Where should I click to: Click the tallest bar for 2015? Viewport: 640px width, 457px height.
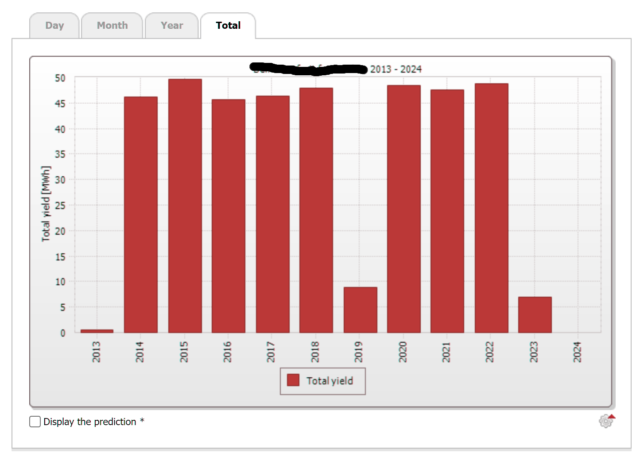[185, 206]
